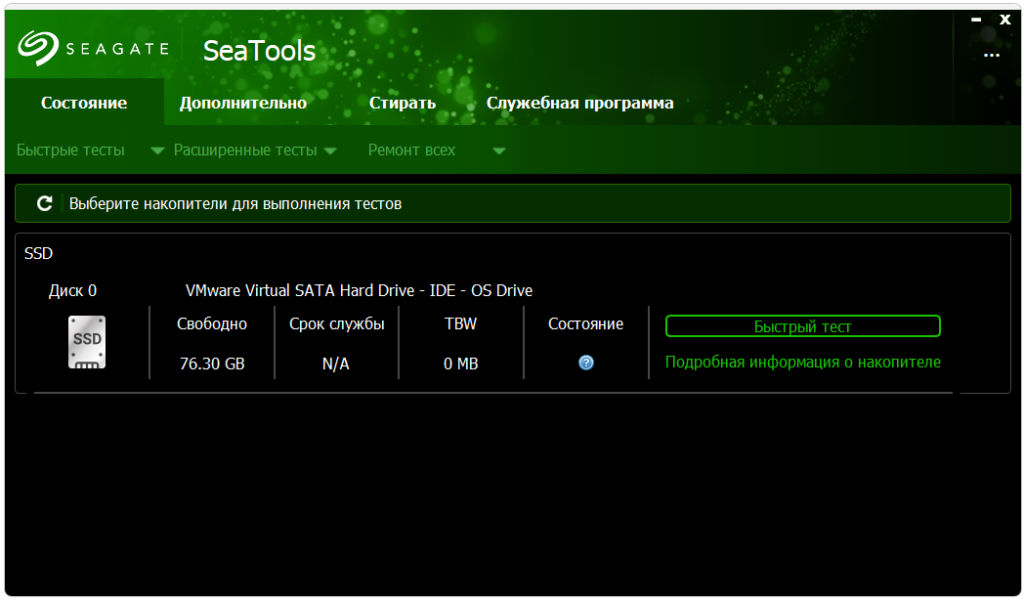This screenshot has height=600, width=1024.
Task: Click the SSD section heading
Action: pyautogui.click(x=39, y=253)
